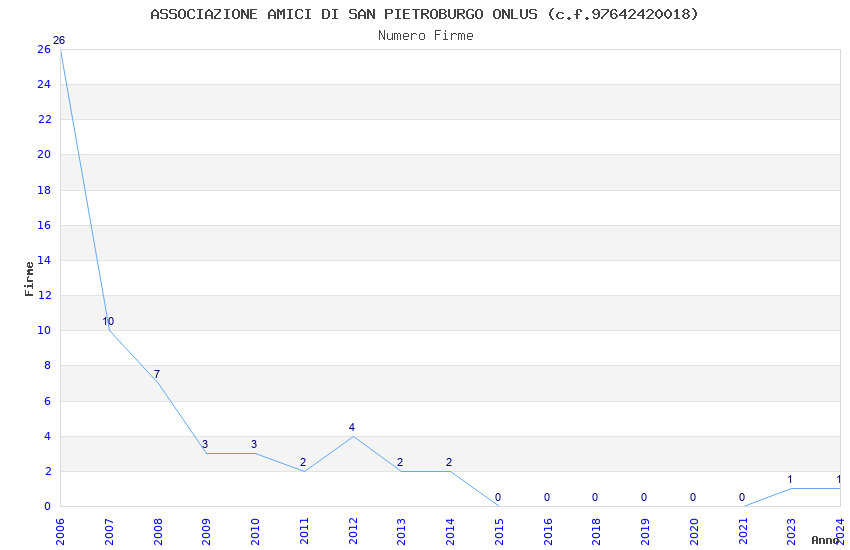Click the y-axis tick value 12
Image resolution: width=850 pixels, height=550 pixels.
point(44,295)
